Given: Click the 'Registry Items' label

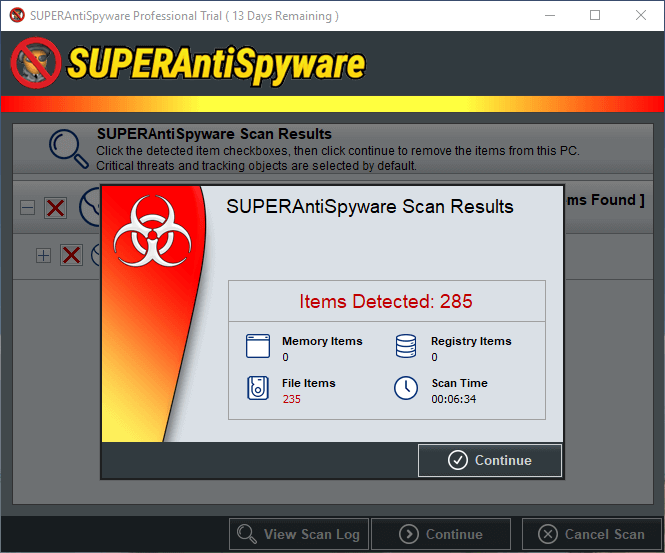Looking at the screenshot, I should pos(471,341).
